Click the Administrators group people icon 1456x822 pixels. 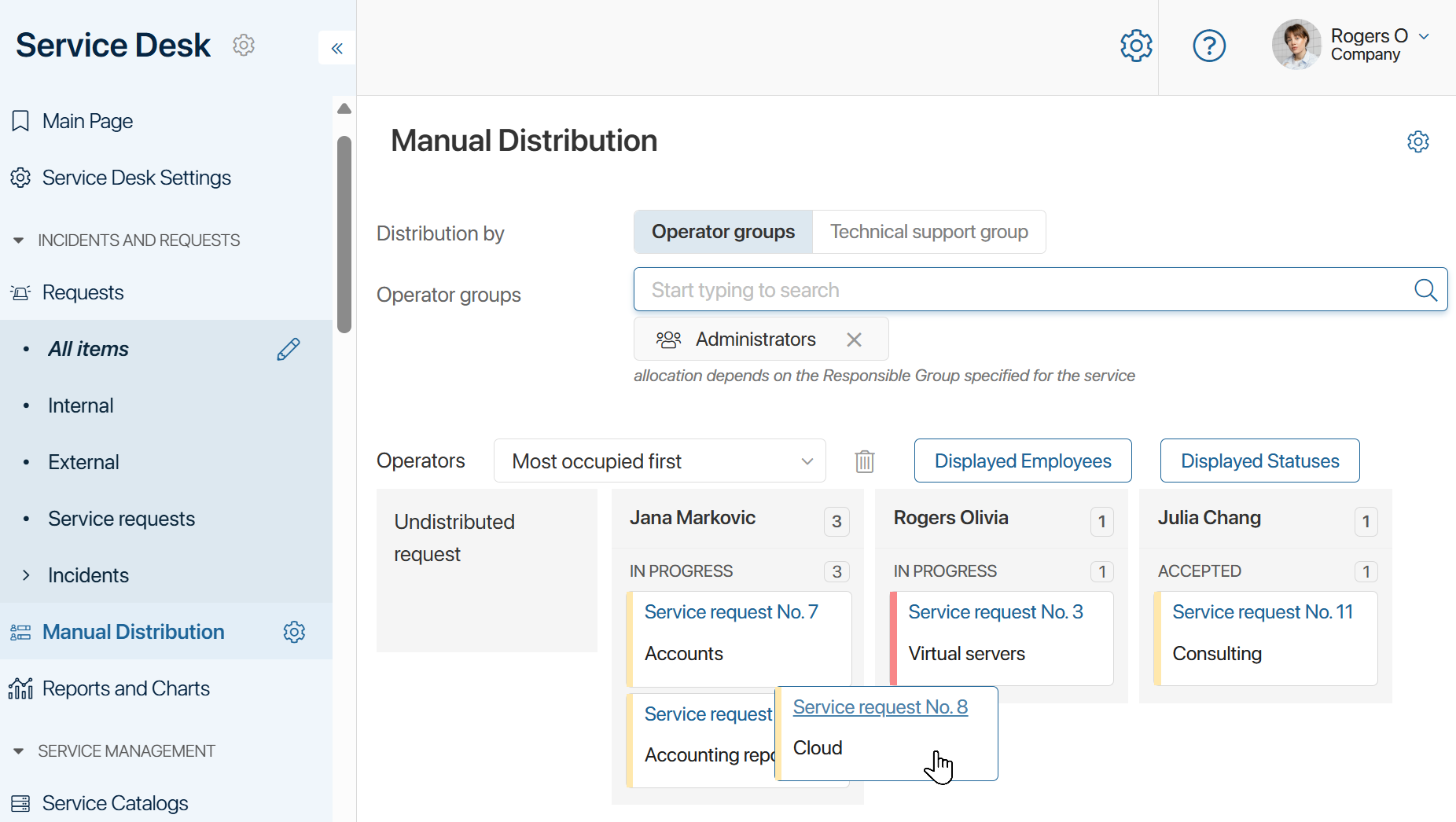[668, 339]
